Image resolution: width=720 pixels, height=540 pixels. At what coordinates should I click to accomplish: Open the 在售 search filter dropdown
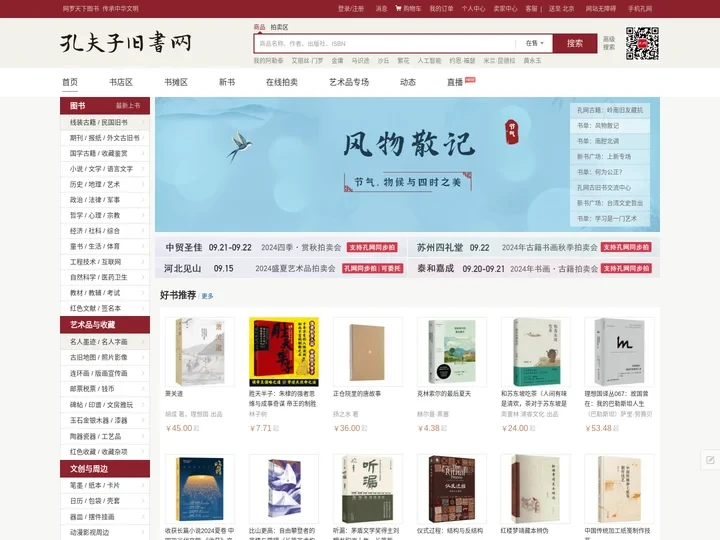[x=534, y=43]
